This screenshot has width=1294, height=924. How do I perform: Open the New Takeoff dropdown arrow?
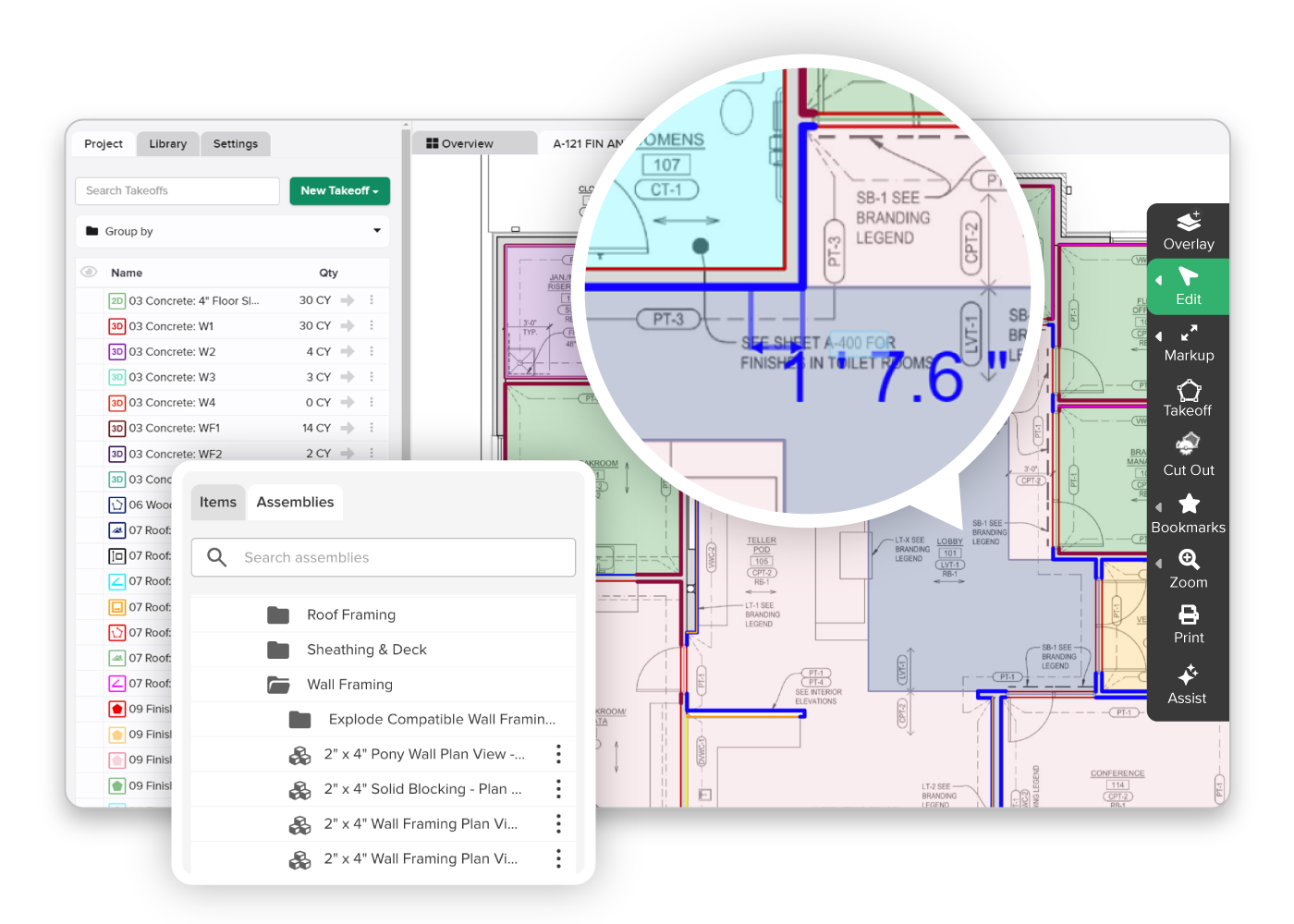373,191
